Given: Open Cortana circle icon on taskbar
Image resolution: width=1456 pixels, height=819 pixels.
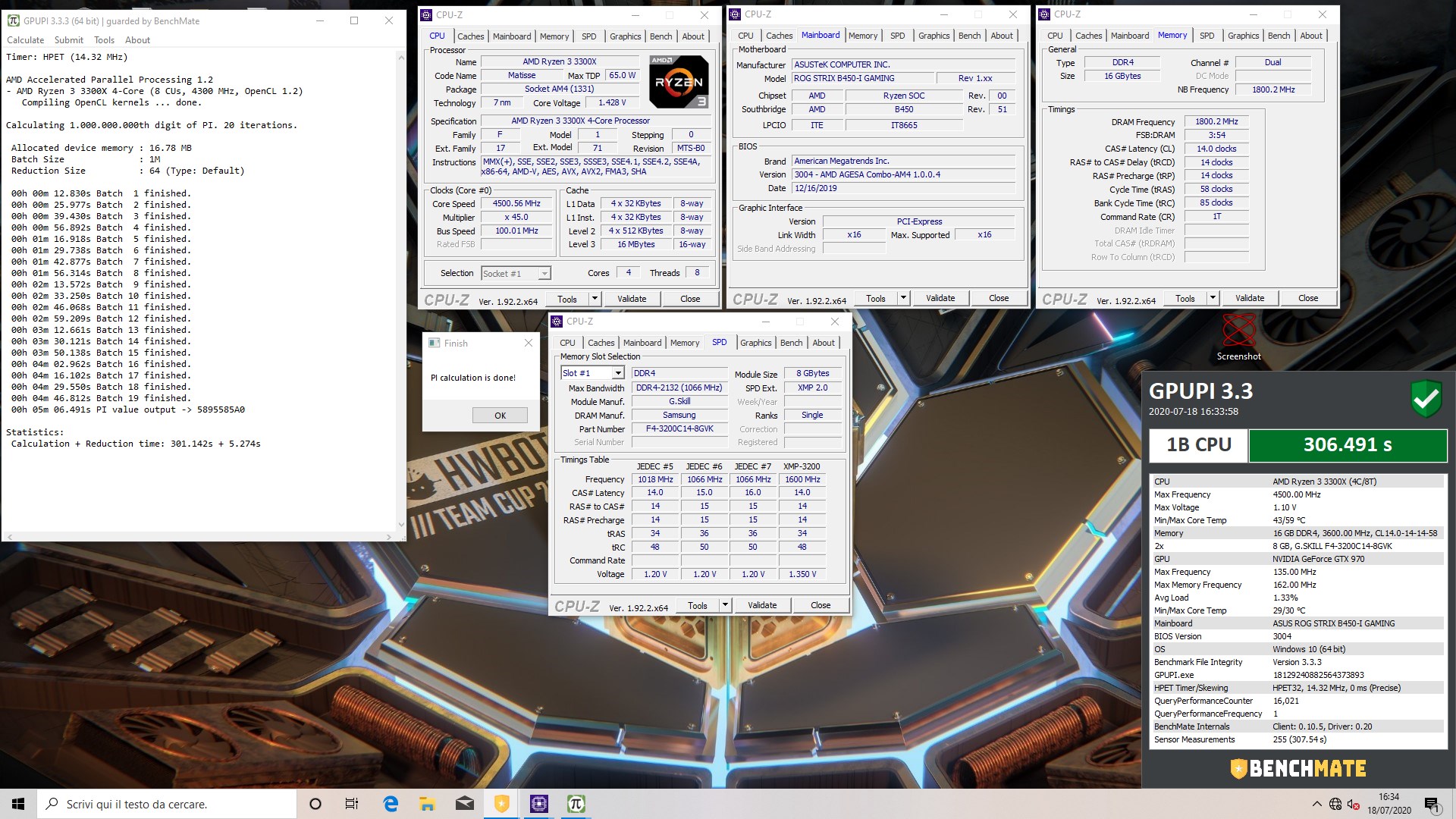Looking at the screenshot, I should (315, 804).
